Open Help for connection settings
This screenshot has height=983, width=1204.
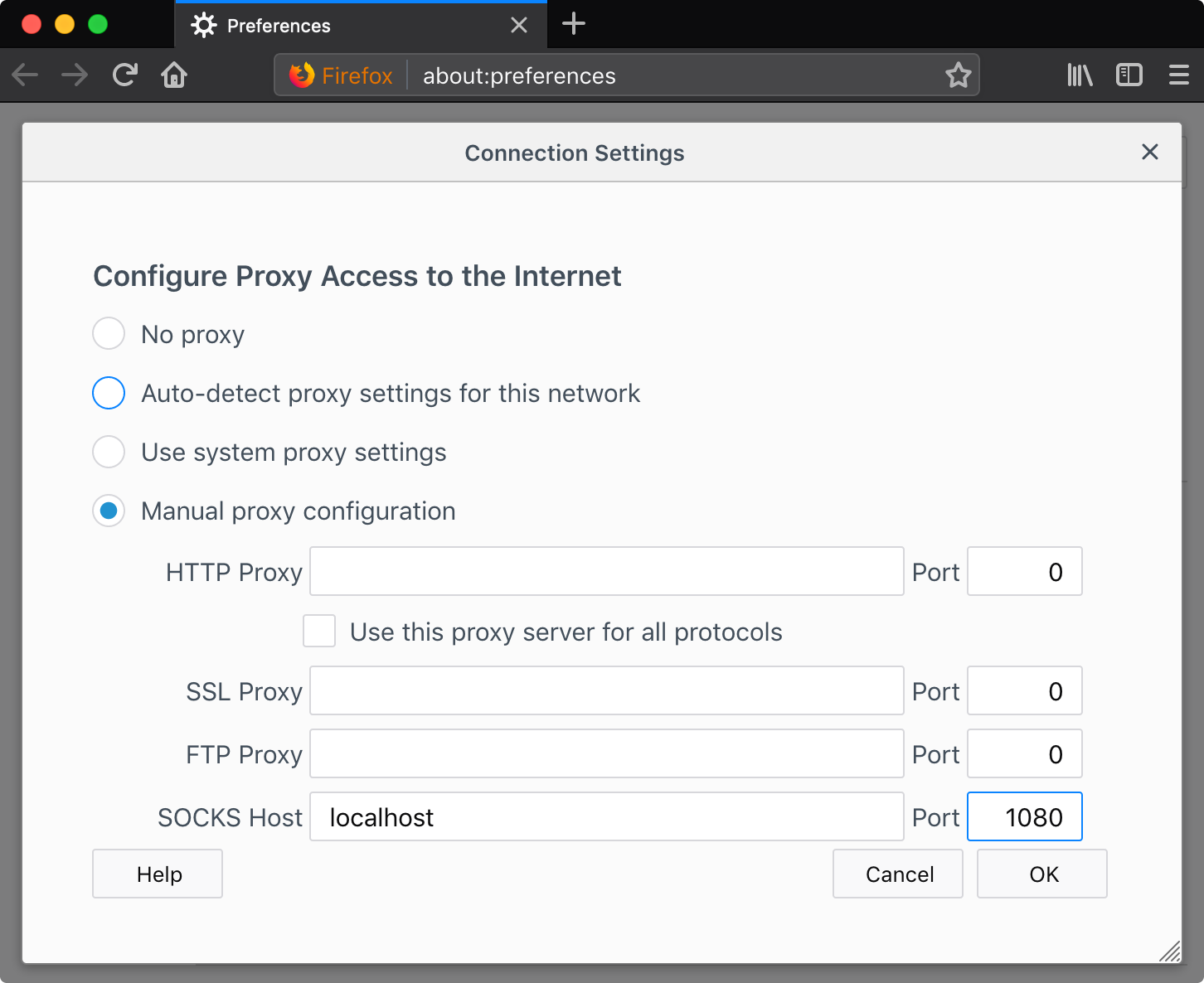pyautogui.click(x=158, y=874)
